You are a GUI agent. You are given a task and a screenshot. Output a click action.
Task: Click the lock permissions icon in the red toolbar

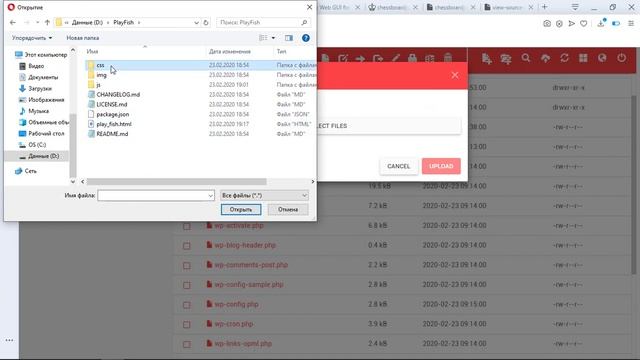pos(412,58)
